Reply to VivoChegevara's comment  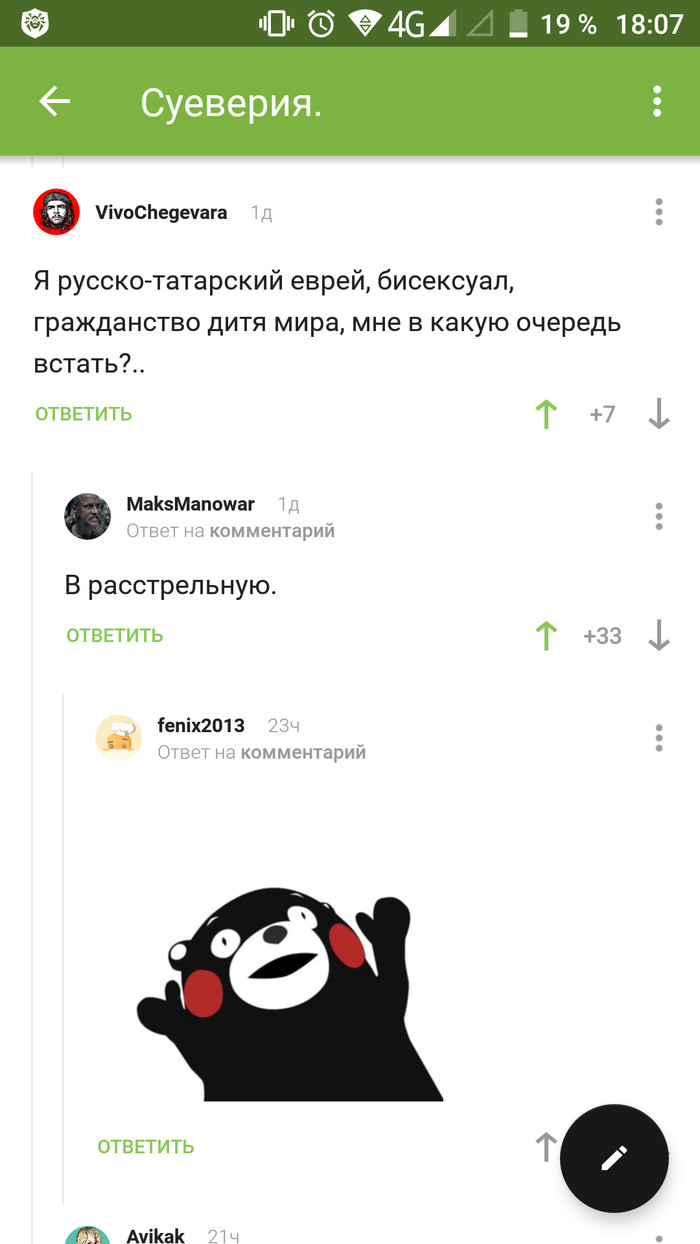pyautogui.click(x=84, y=414)
